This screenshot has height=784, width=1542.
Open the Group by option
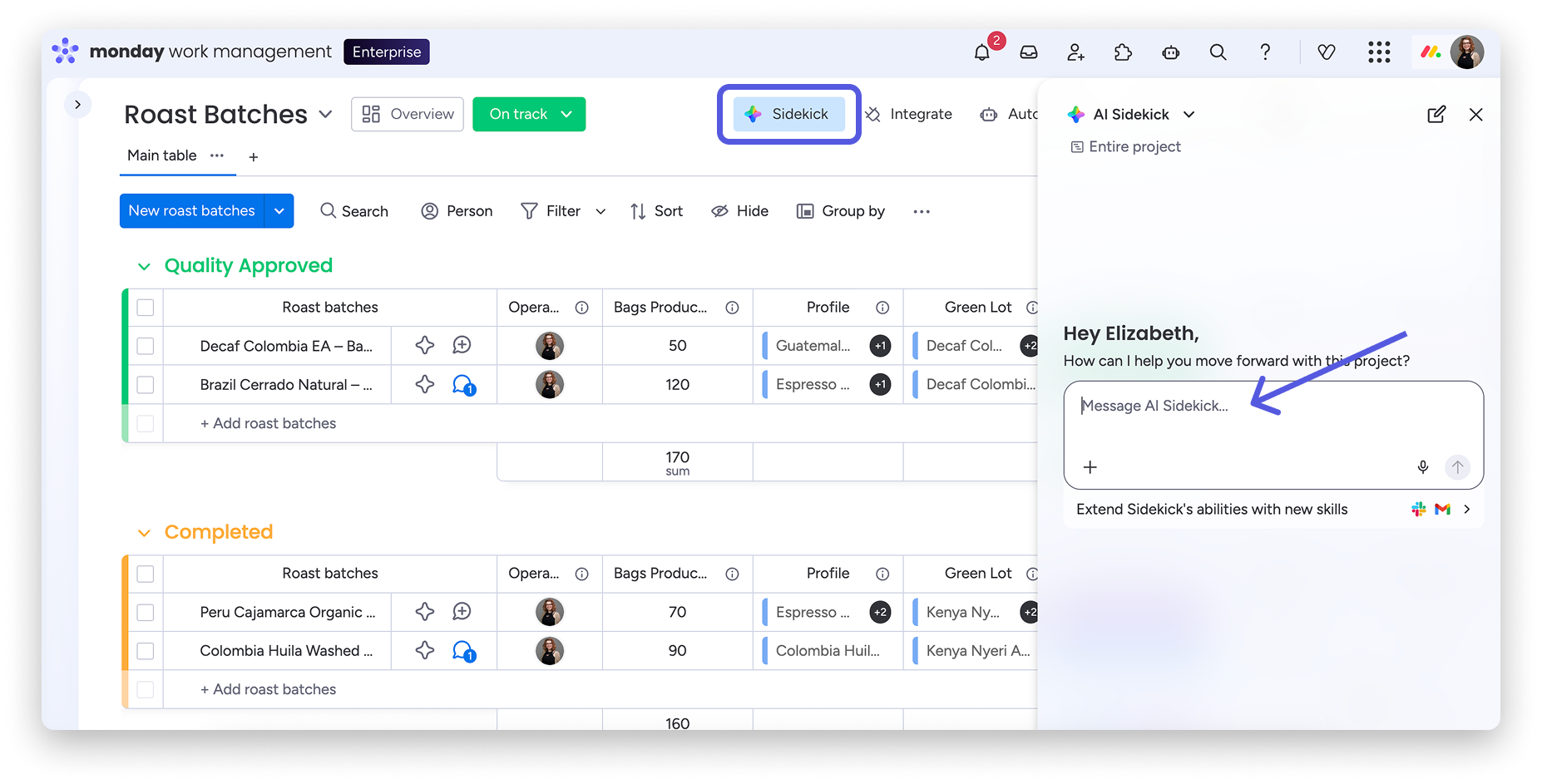(841, 211)
